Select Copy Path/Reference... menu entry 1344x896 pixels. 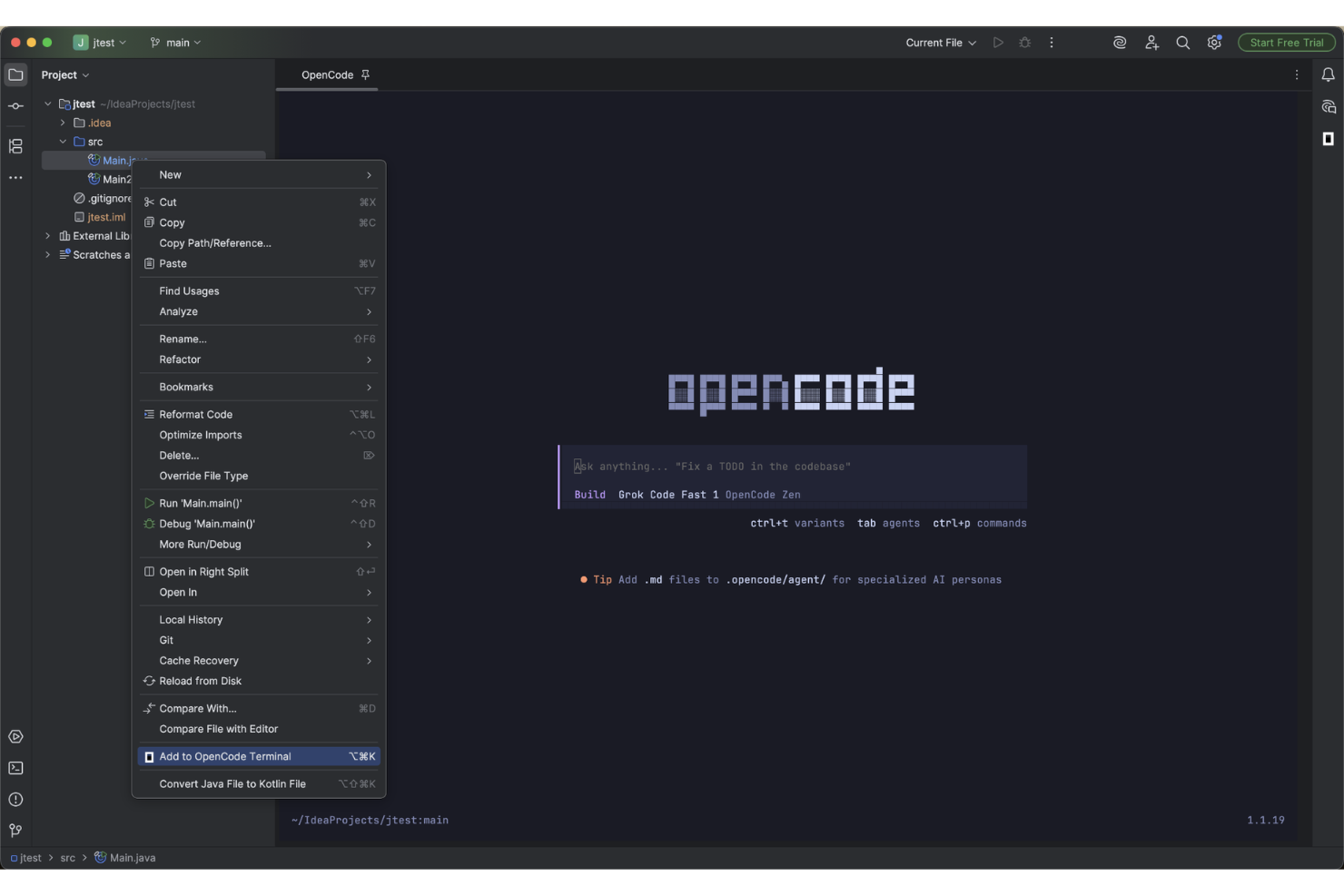coord(259,243)
